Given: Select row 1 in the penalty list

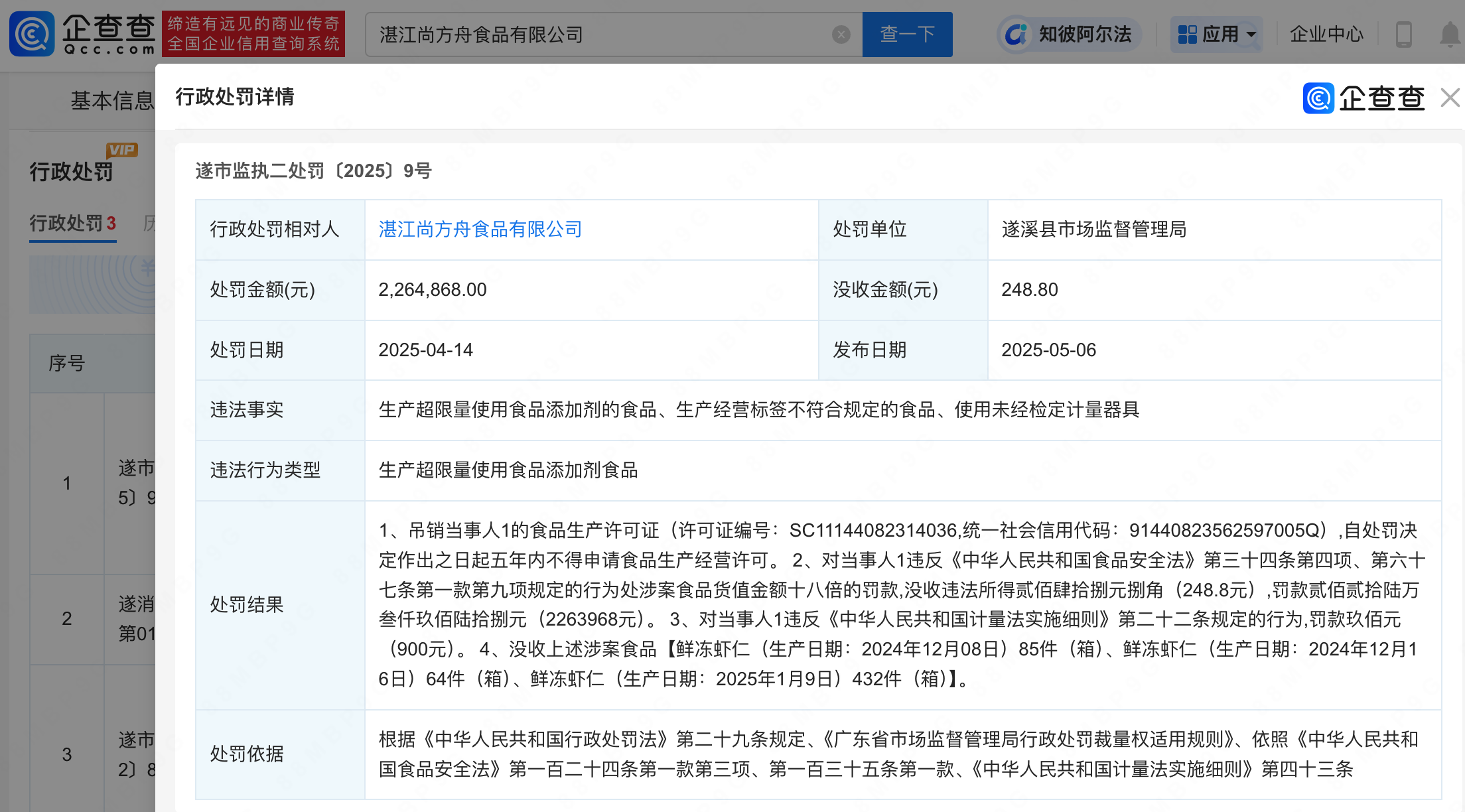Looking at the screenshot, I should point(66,483).
